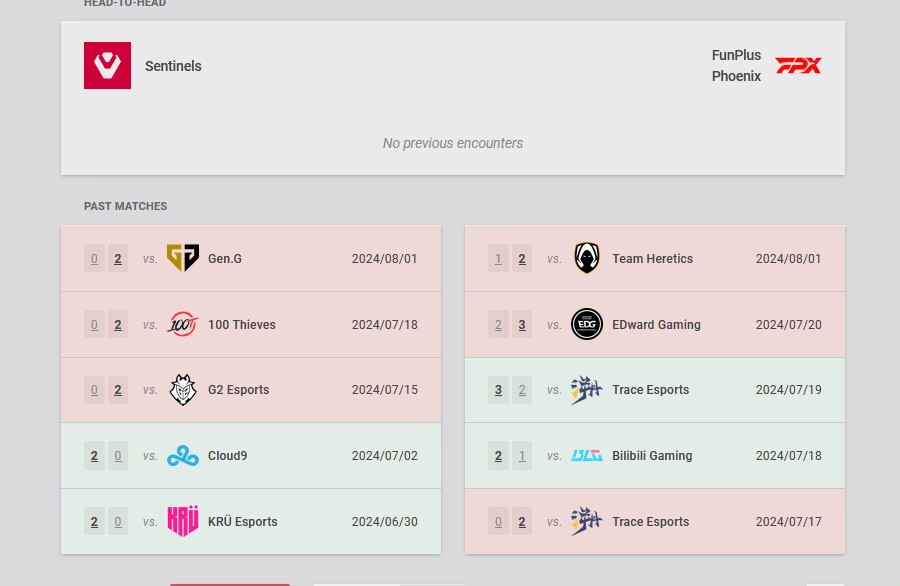Click the EDward Gaming logo
The height and width of the screenshot is (586, 900).
pyautogui.click(x=587, y=324)
